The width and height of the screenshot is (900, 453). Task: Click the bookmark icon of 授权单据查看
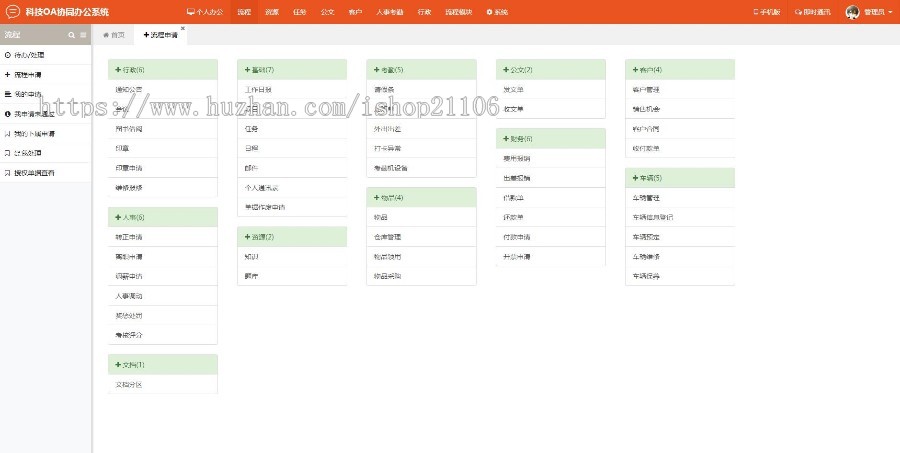(x=7, y=173)
